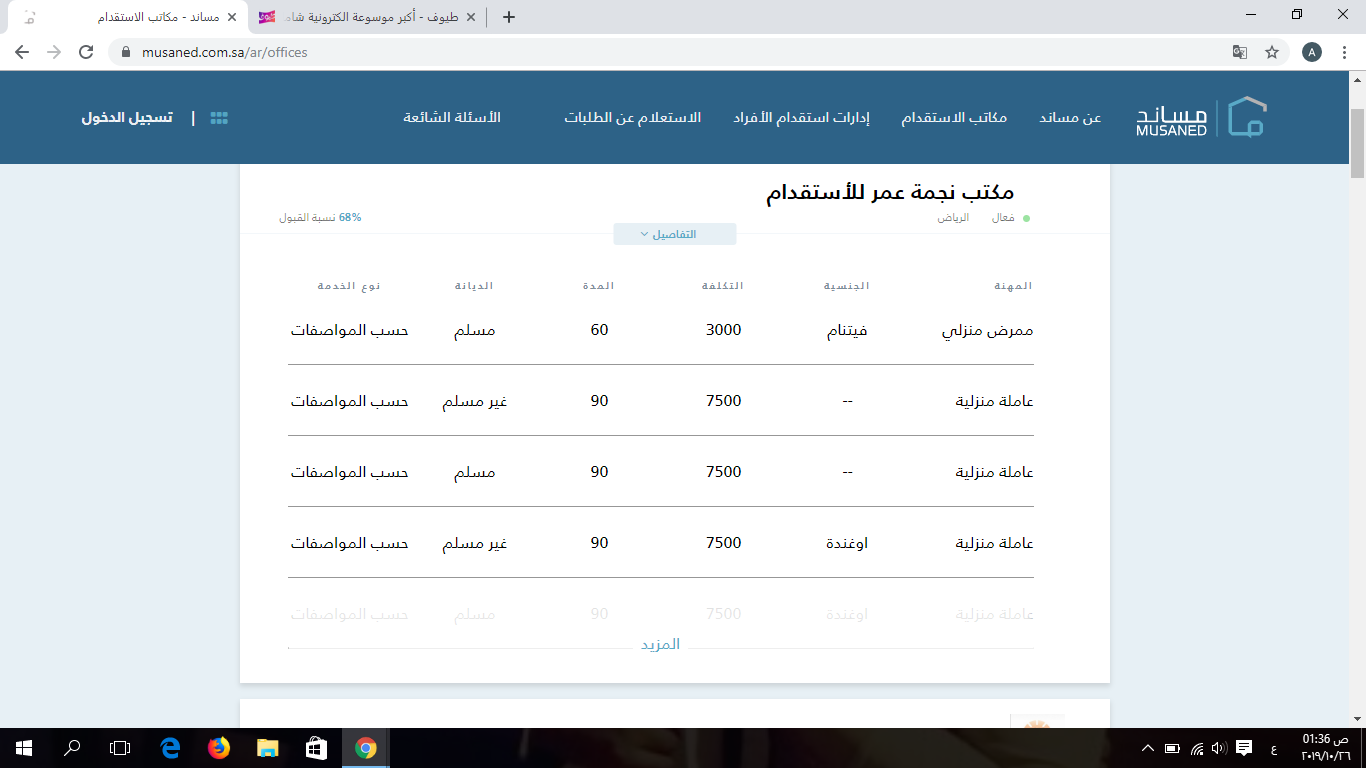
Task: Bookmark this page with the star icon
Action: tap(1272, 52)
